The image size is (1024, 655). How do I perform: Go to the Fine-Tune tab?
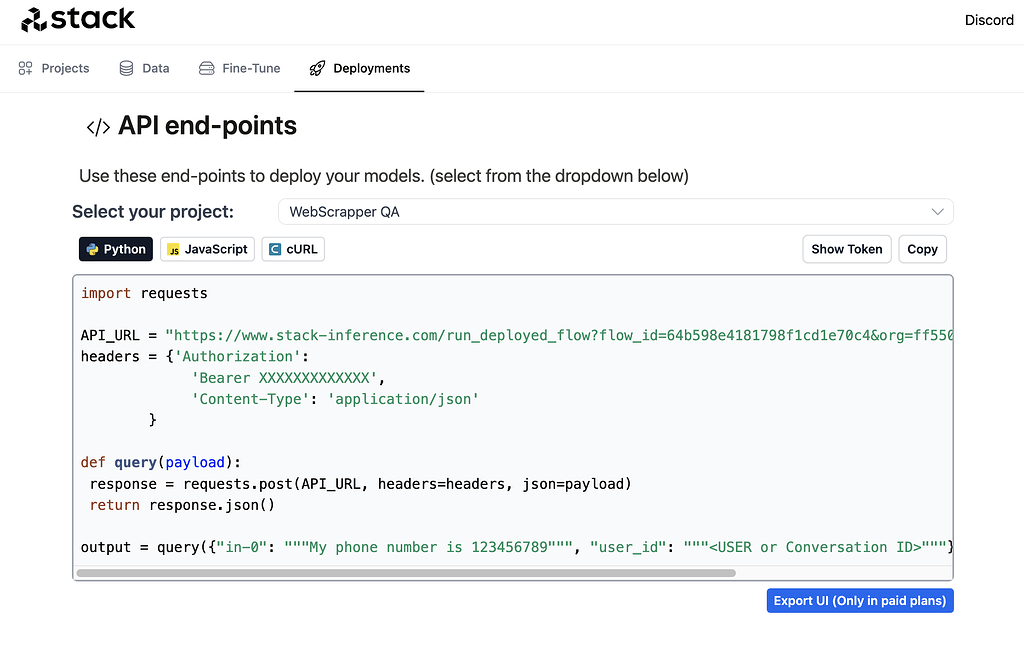click(240, 68)
